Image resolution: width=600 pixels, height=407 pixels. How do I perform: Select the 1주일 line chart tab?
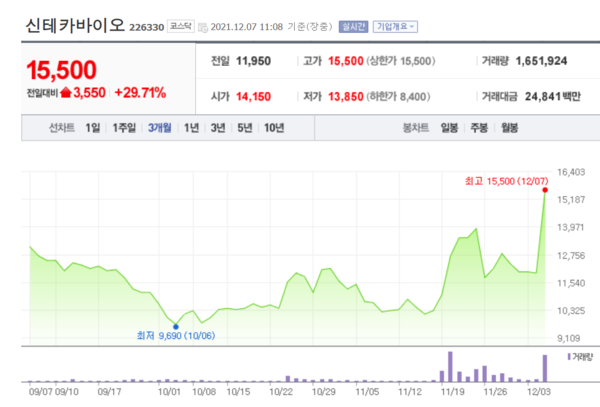[x=124, y=128]
